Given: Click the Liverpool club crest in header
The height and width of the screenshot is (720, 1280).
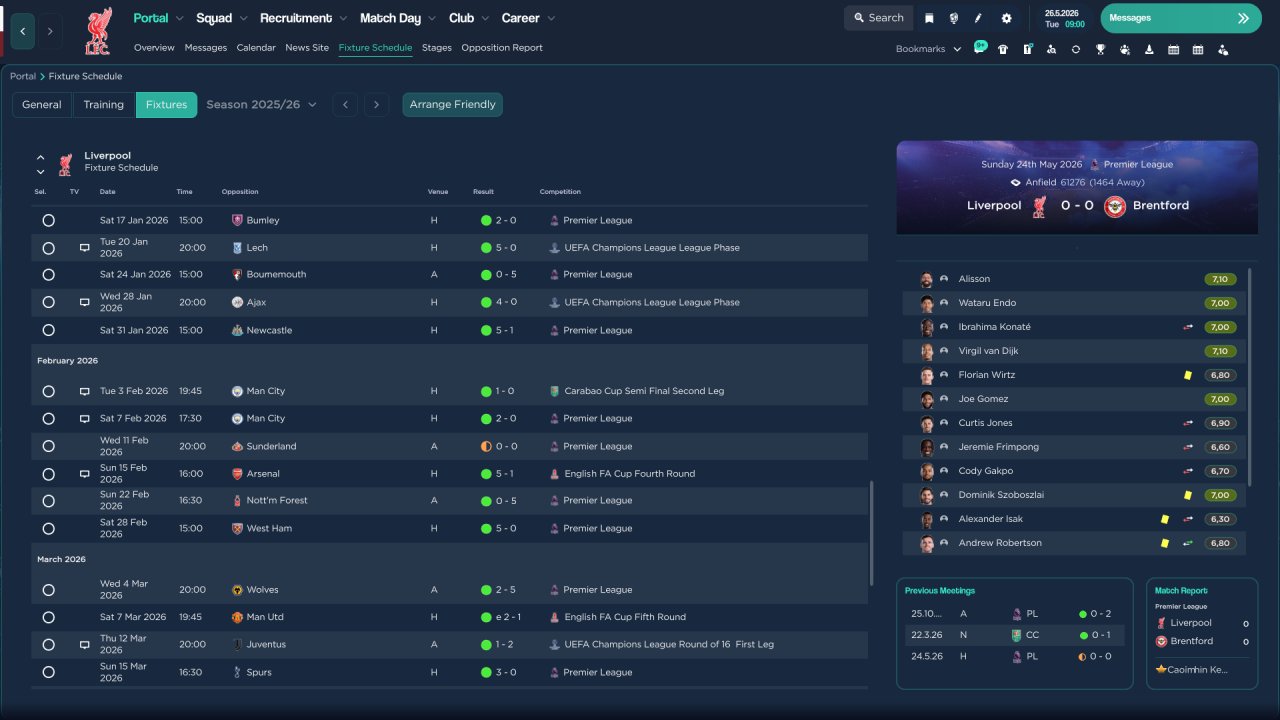Looking at the screenshot, I should coord(98,31).
